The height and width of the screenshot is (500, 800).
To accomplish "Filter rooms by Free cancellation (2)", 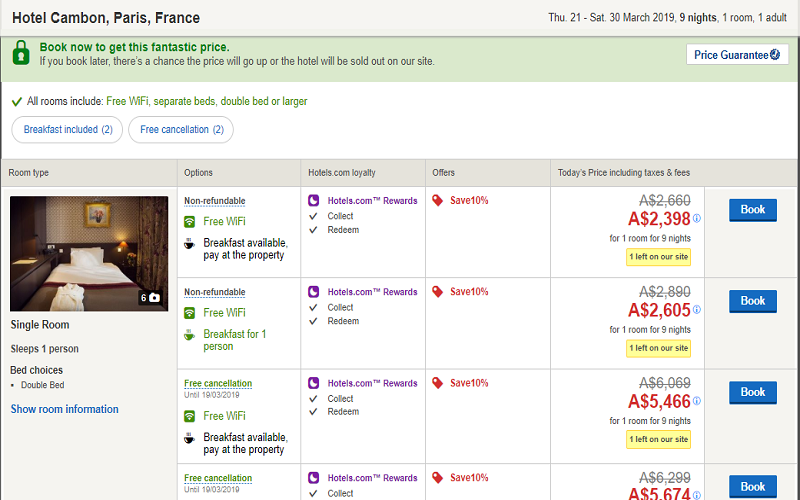I will point(181,130).
